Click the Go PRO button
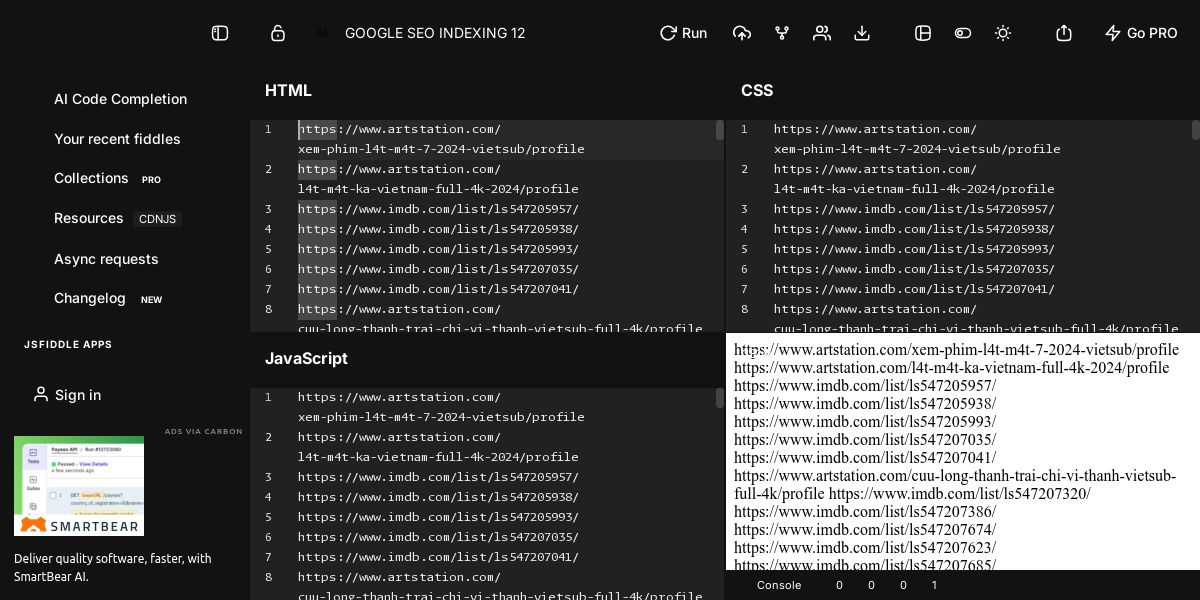Viewport: 1200px width, 600px height. pyautogui.click(x=1141, y=33)
